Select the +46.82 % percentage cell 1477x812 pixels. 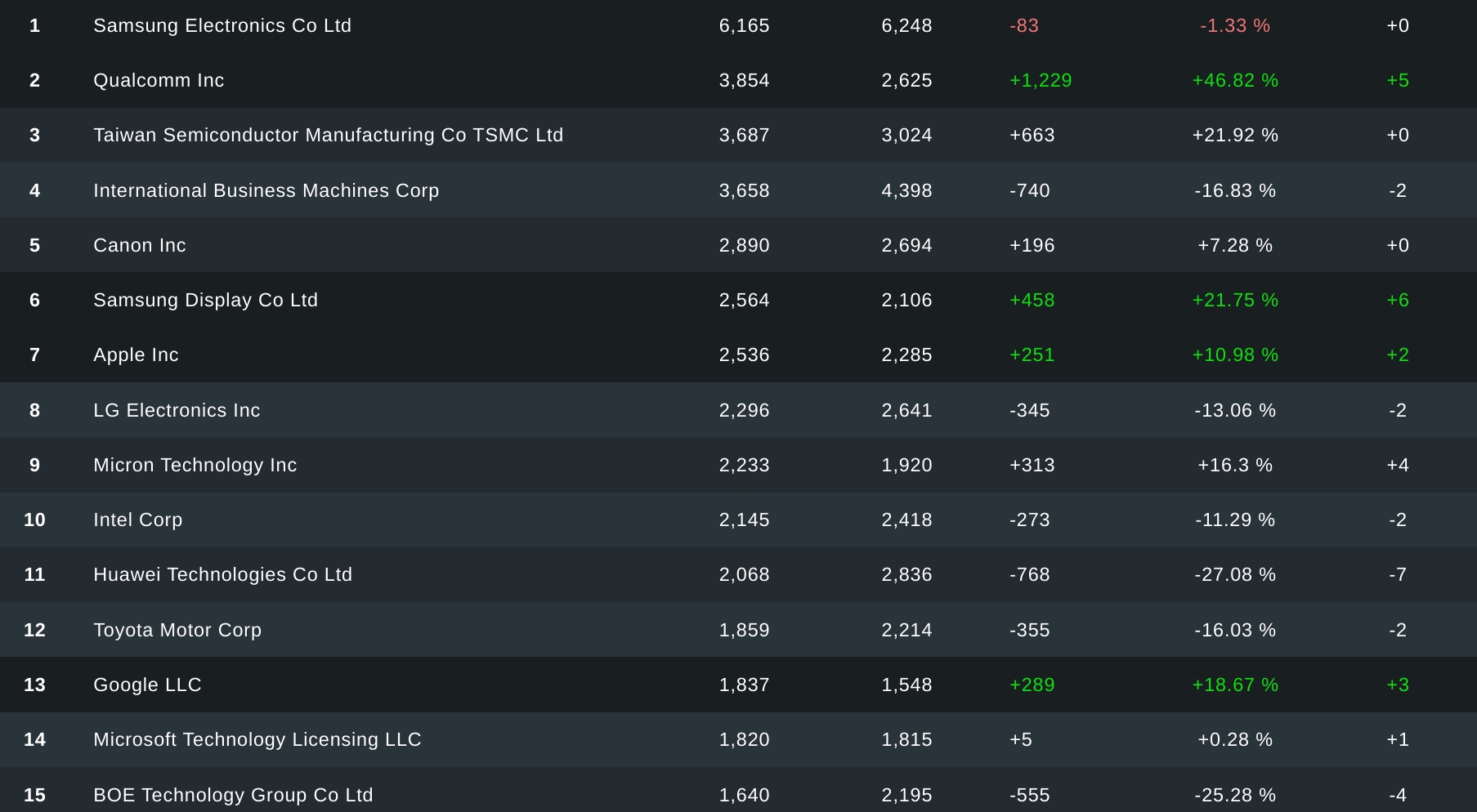1235,80
